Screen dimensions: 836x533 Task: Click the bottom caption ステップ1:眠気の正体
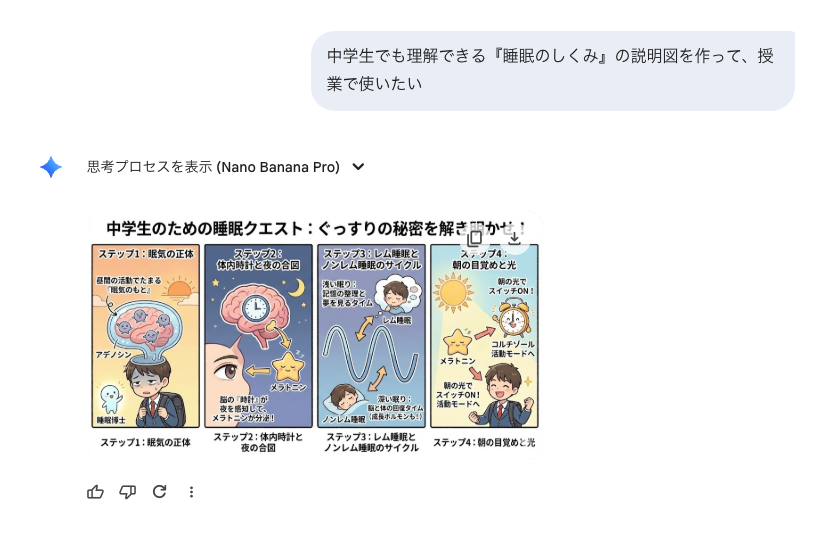(x=146, y=442)
